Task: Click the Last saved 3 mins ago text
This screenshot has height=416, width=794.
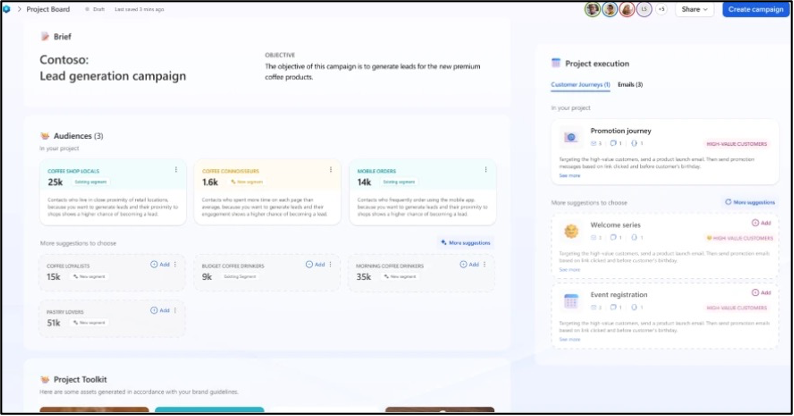Action: click(x=139, y=9)
